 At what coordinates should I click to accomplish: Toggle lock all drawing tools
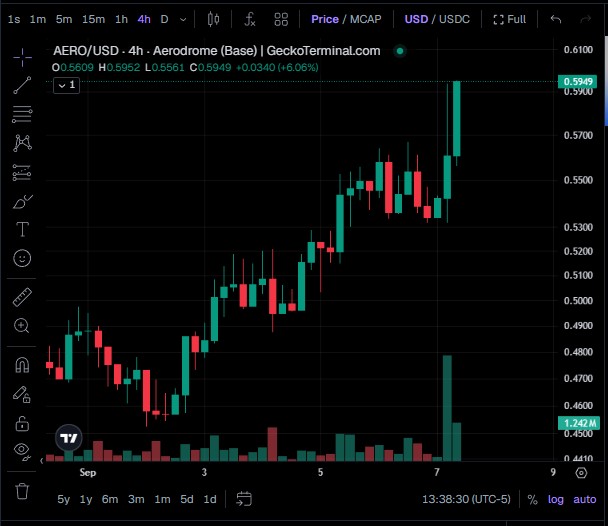[x=22, y=423]
